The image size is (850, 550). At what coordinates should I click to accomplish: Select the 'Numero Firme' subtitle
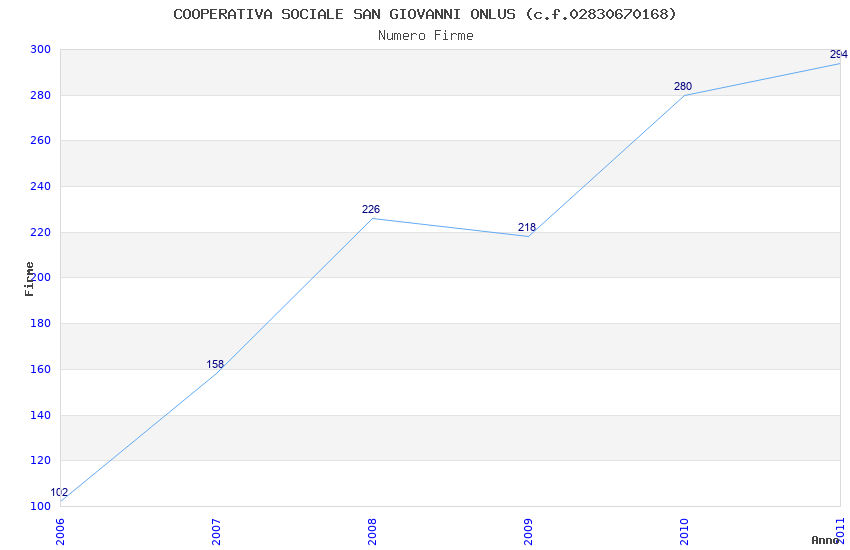pos(426,36)
